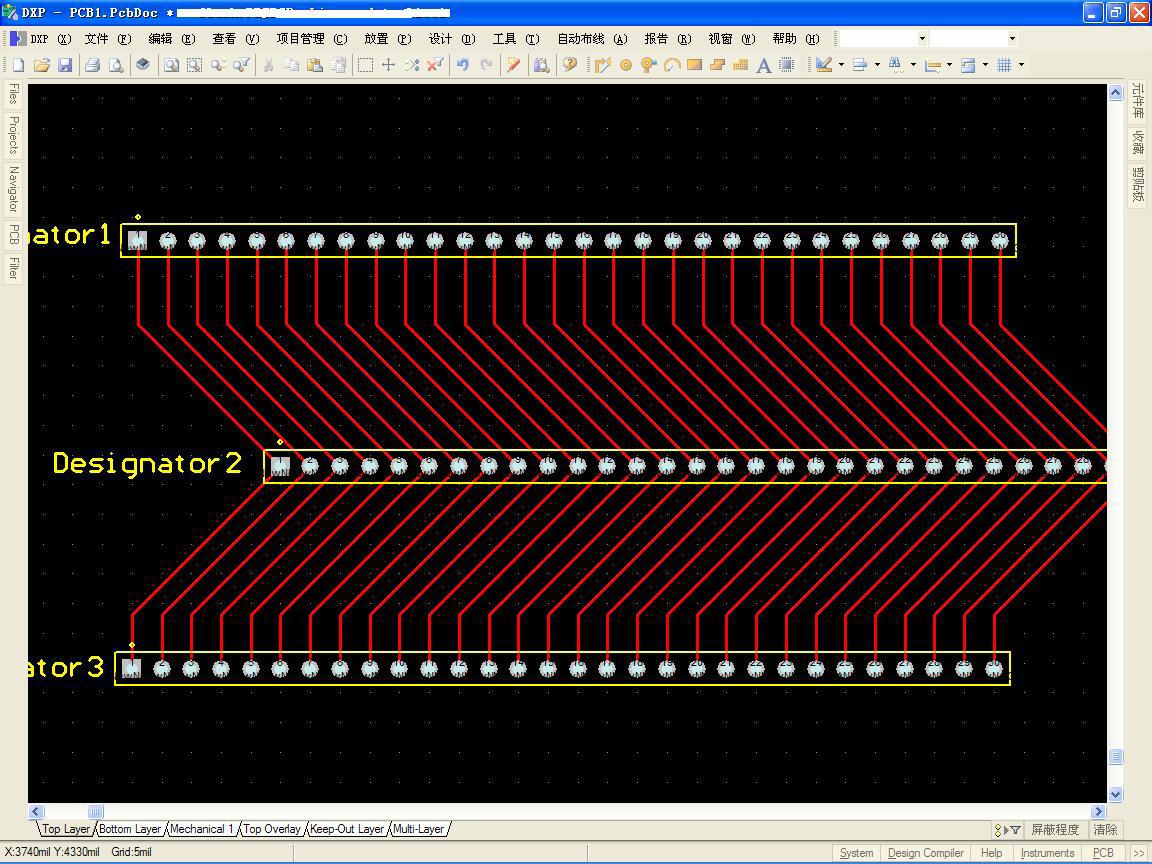Click the 清除 (Clear) button
Viewport: 1152px width, 864px height.
1105,829
